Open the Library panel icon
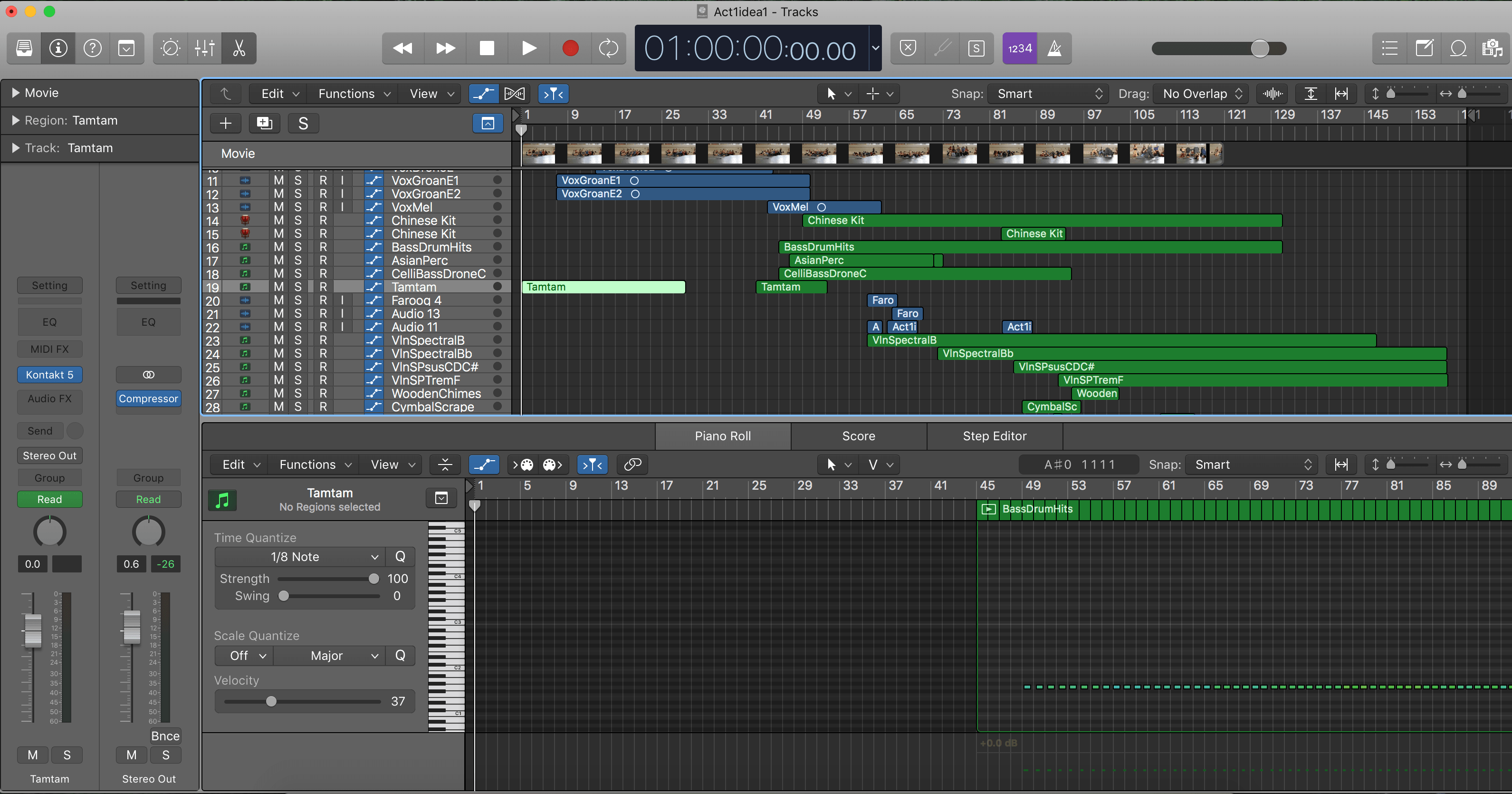This screenshot has height=794, width=1512. point(23,48)
